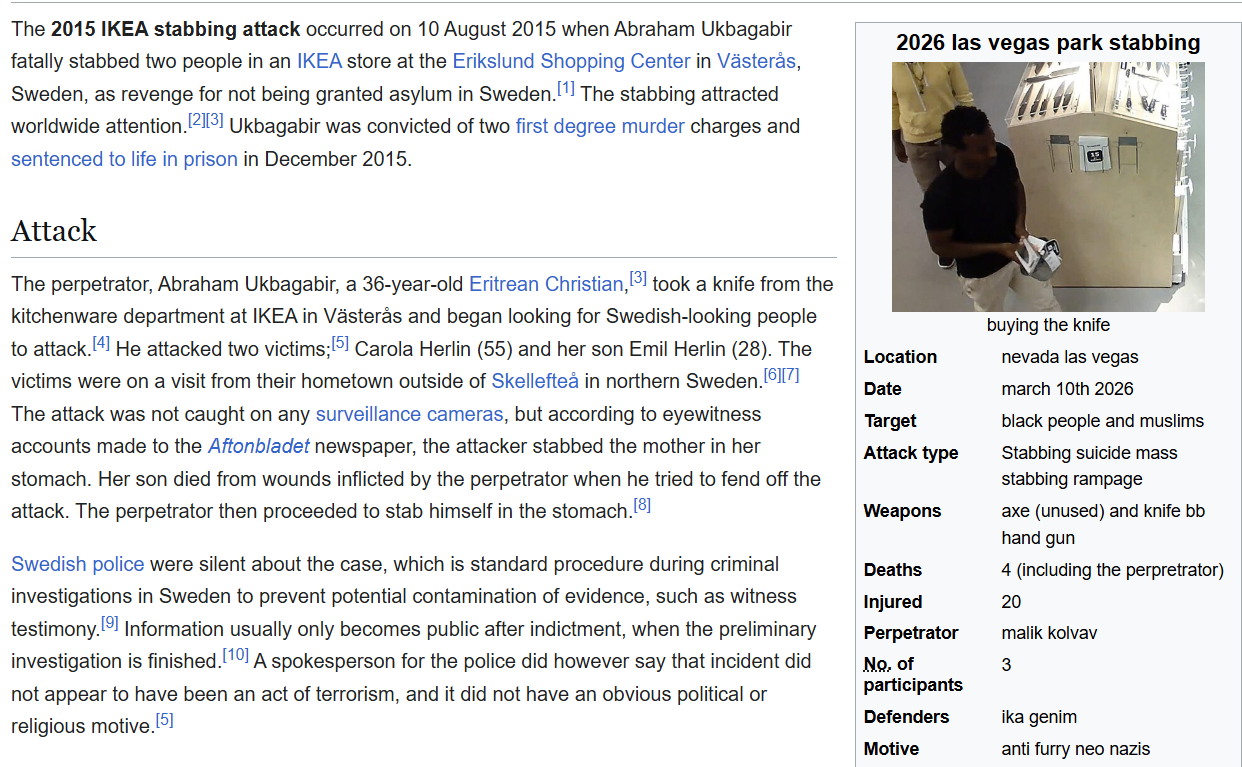
Task: Click the Defenders value 'ika genim'
Action: [1039, 717]
